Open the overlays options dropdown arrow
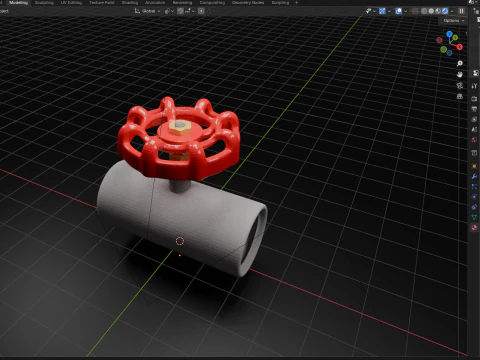The image size is (480, 360). coord(405,11)
